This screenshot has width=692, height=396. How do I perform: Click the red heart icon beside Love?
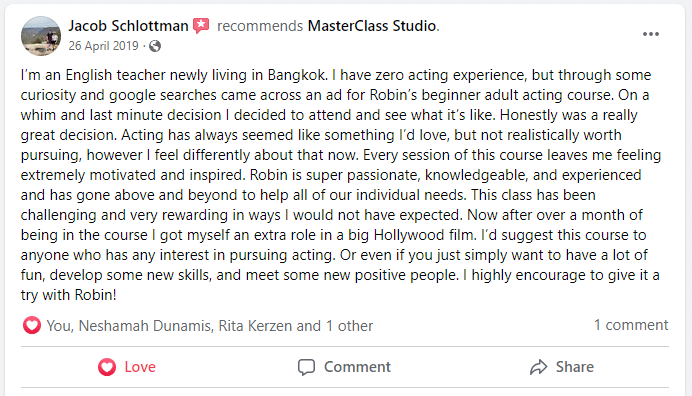(x=107, y=367)
